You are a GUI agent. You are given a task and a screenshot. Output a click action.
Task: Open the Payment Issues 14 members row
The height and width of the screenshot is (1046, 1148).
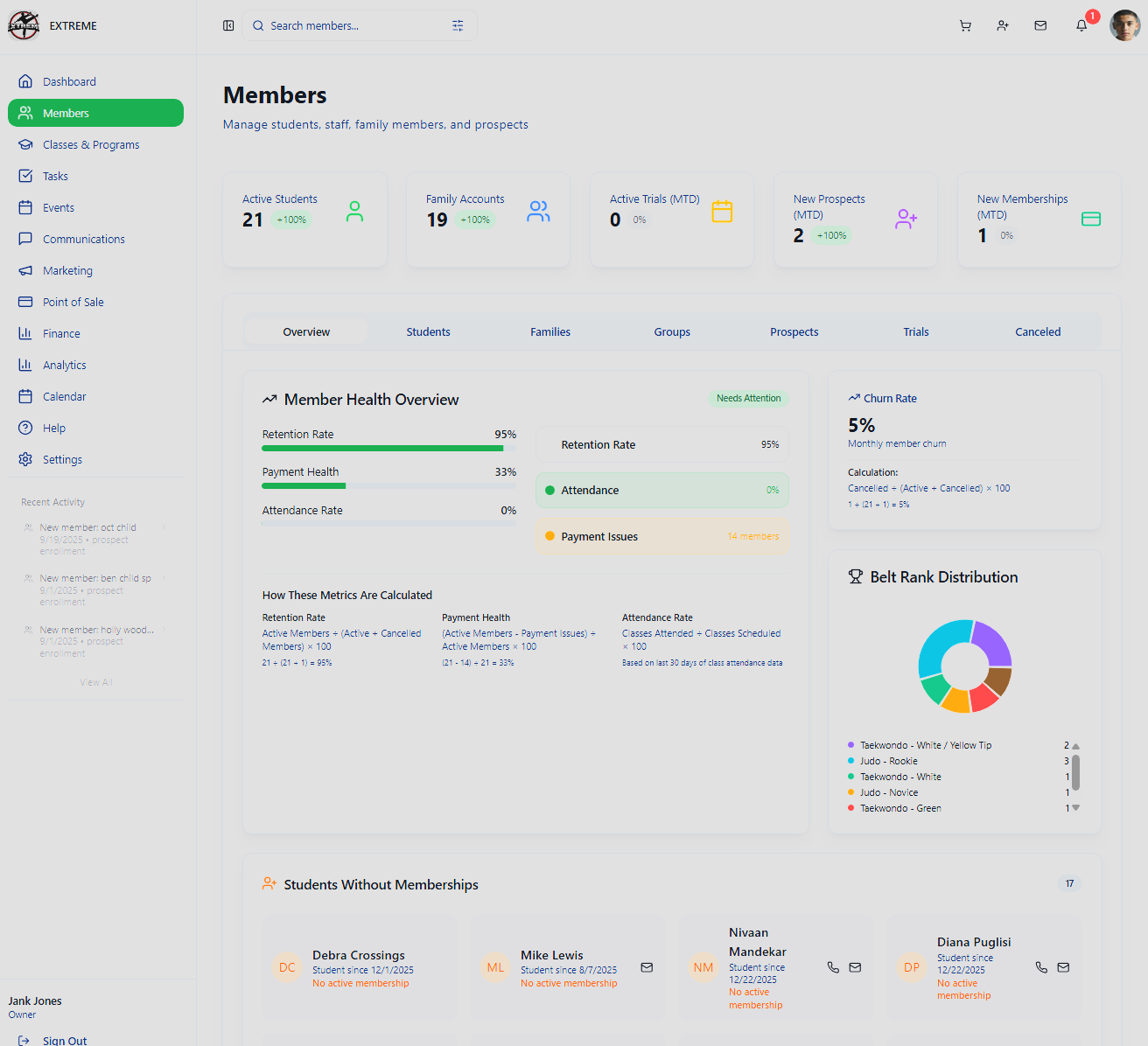tap(661, 536)
